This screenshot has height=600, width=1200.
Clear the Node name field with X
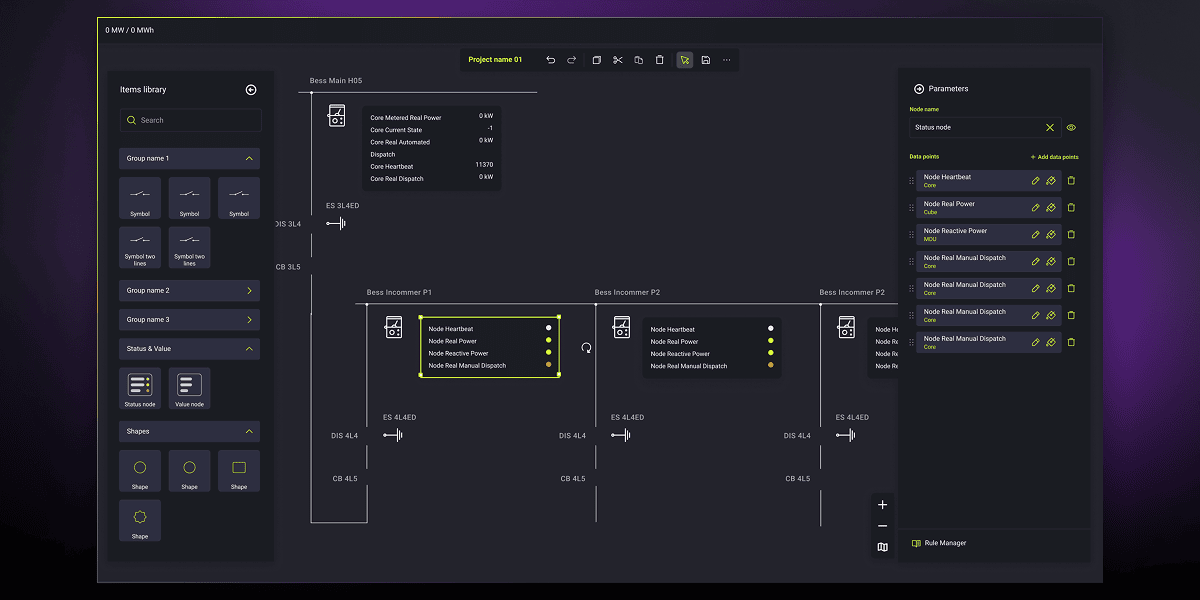click(1049, 127)
